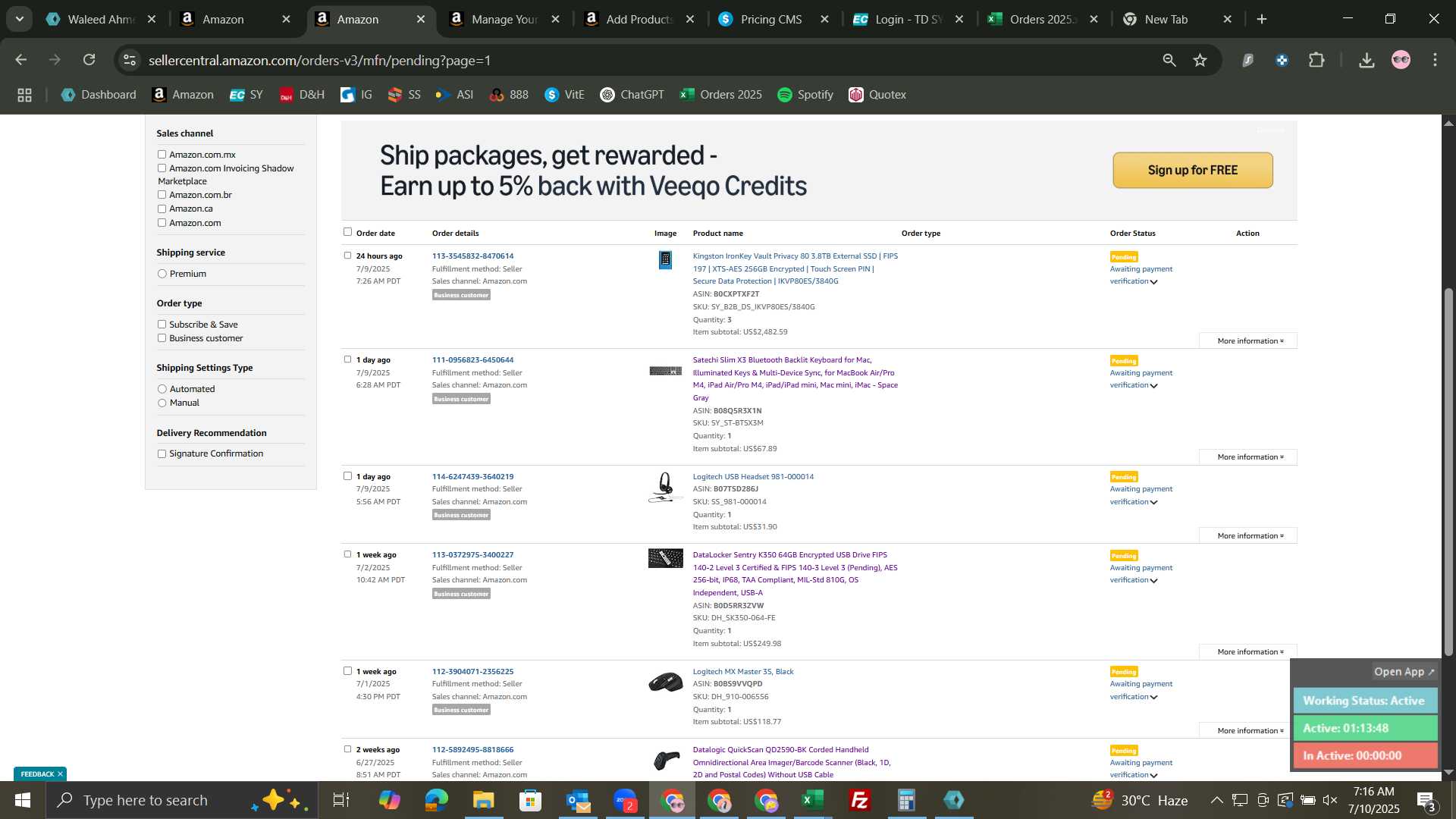The width and height of the screenshot is (1456, 819).
Task: Open the Spotify bookmark
Action: [x=805, y=95]
